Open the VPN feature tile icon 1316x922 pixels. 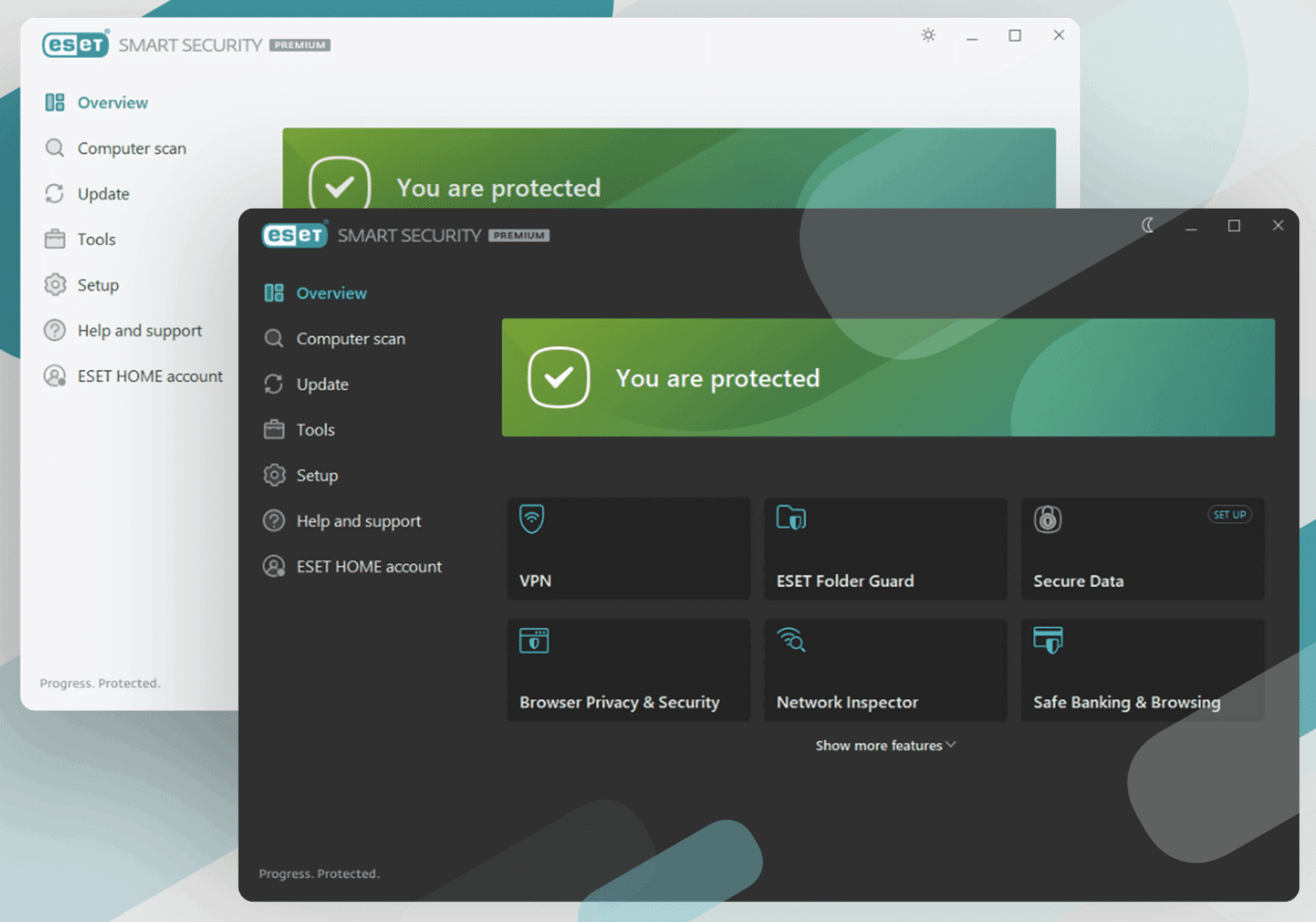point(532,519)
